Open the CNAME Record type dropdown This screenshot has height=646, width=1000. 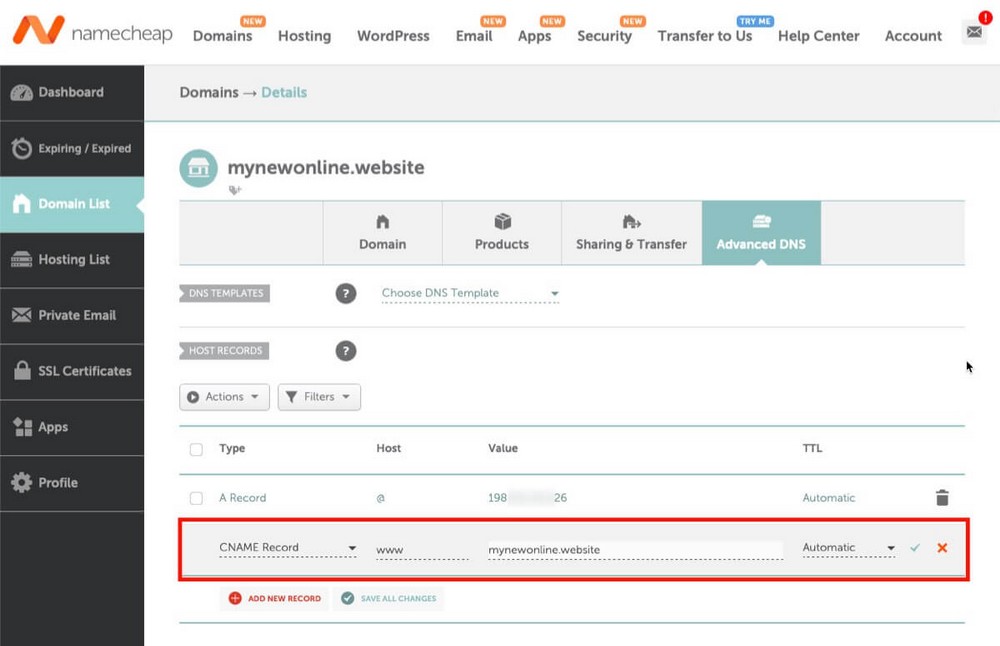point(288,548)
